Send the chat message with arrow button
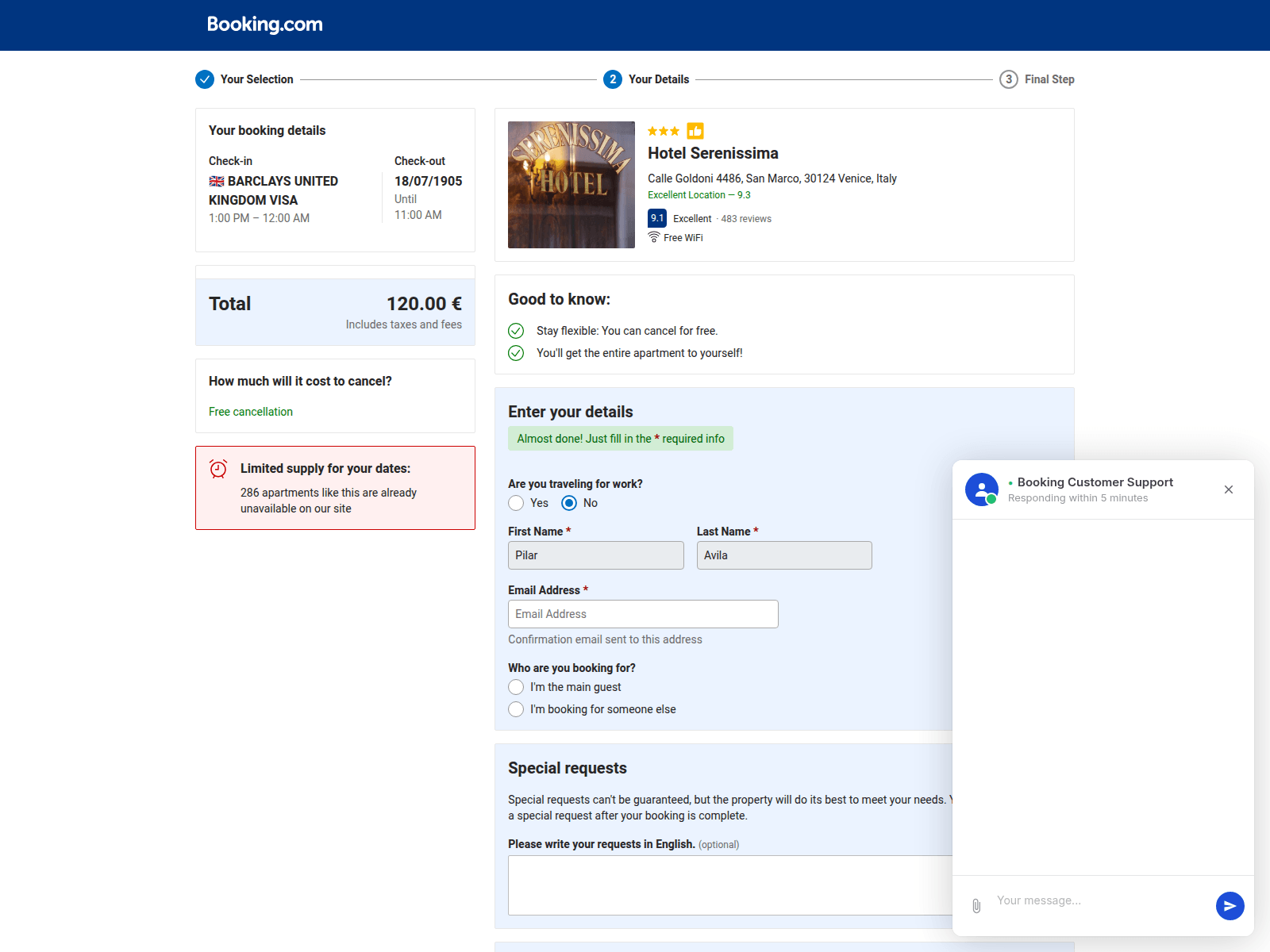 1230,906
